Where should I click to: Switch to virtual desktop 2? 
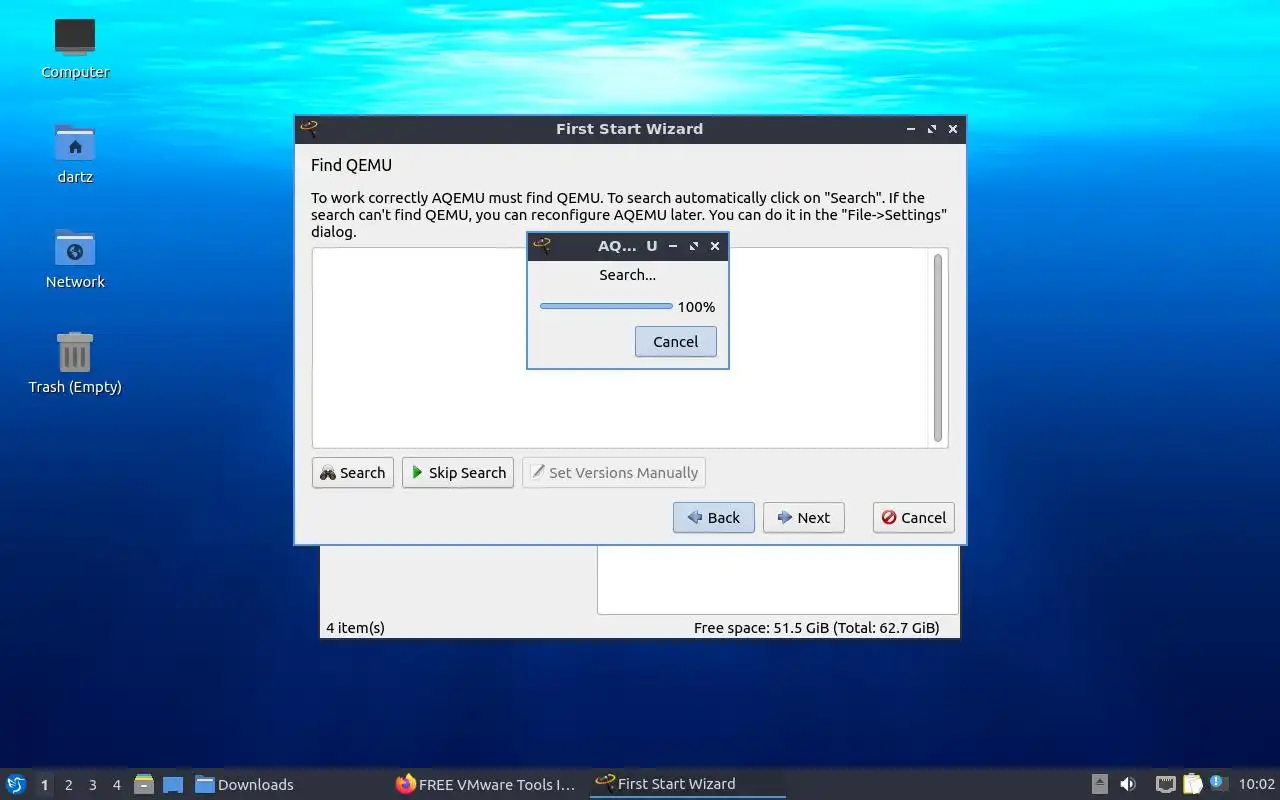[x=68, y=785]
